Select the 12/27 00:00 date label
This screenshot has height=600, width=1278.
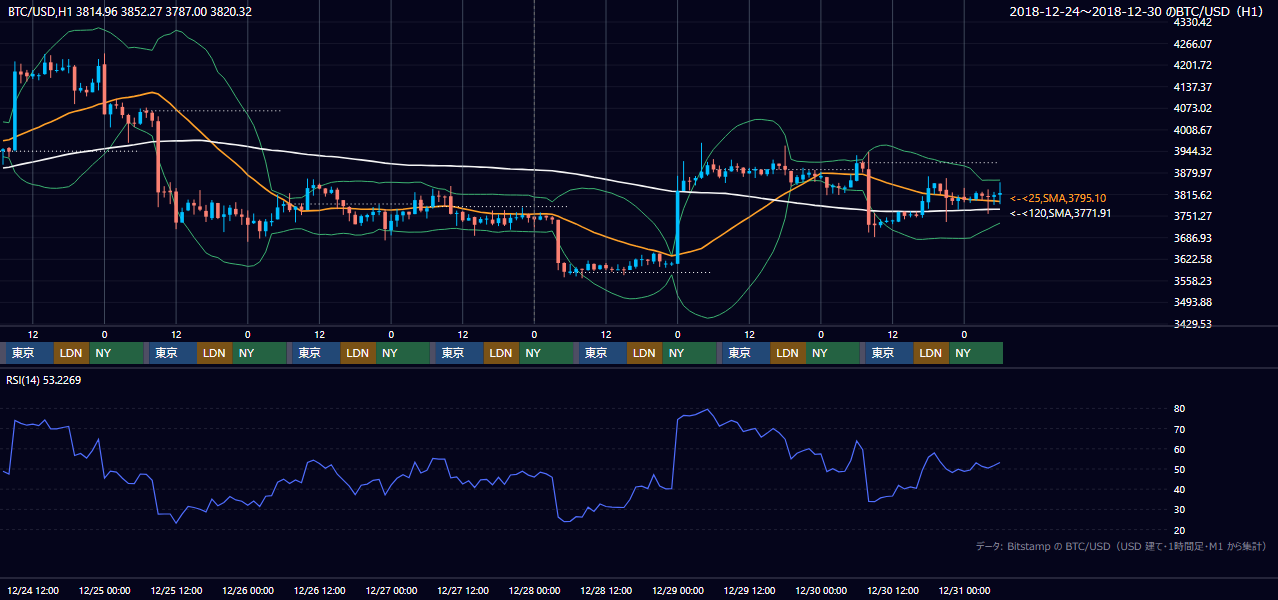pyautogui.click(x=391, y=591)
